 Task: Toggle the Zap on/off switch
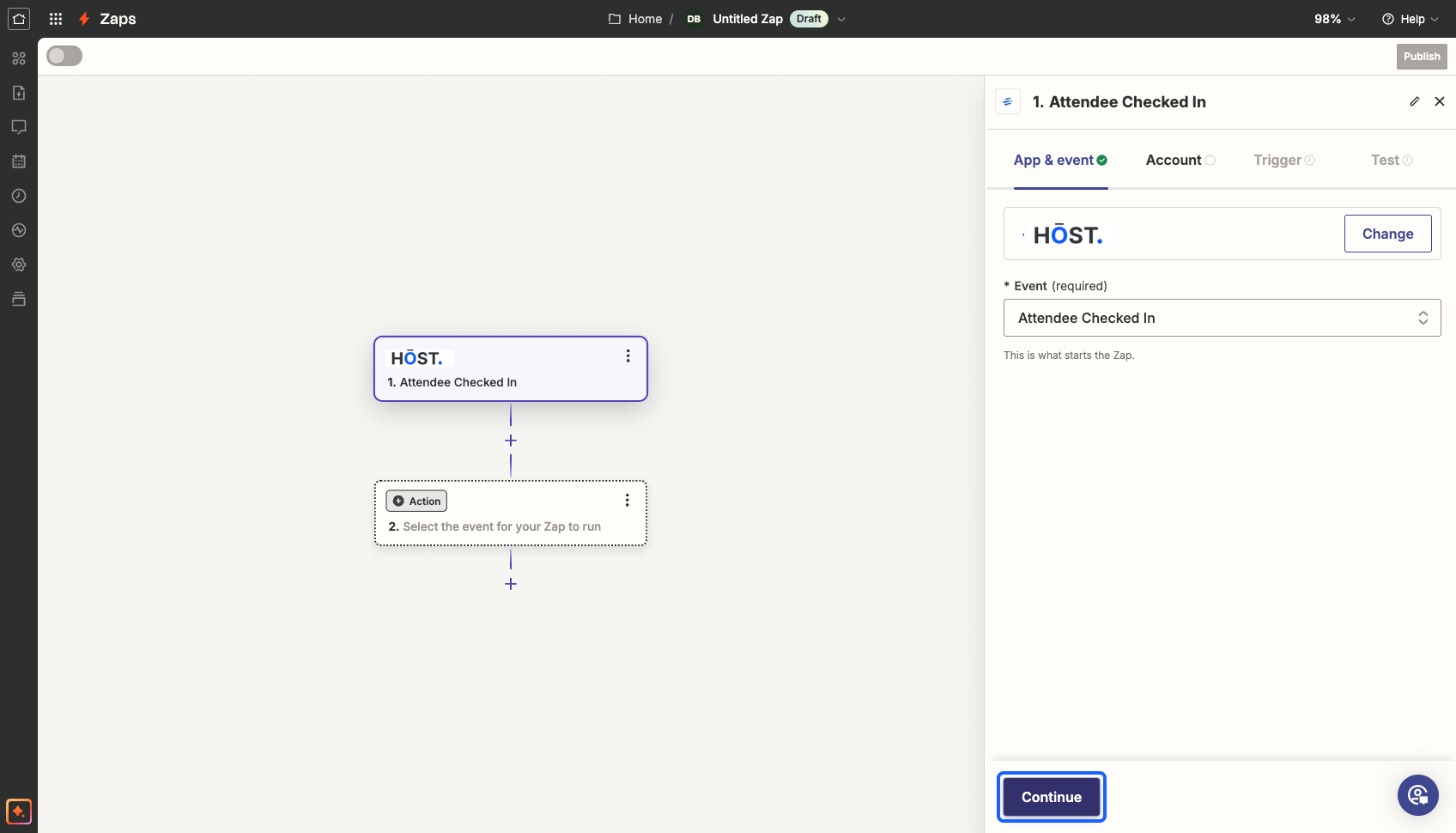tap(64, 56)
